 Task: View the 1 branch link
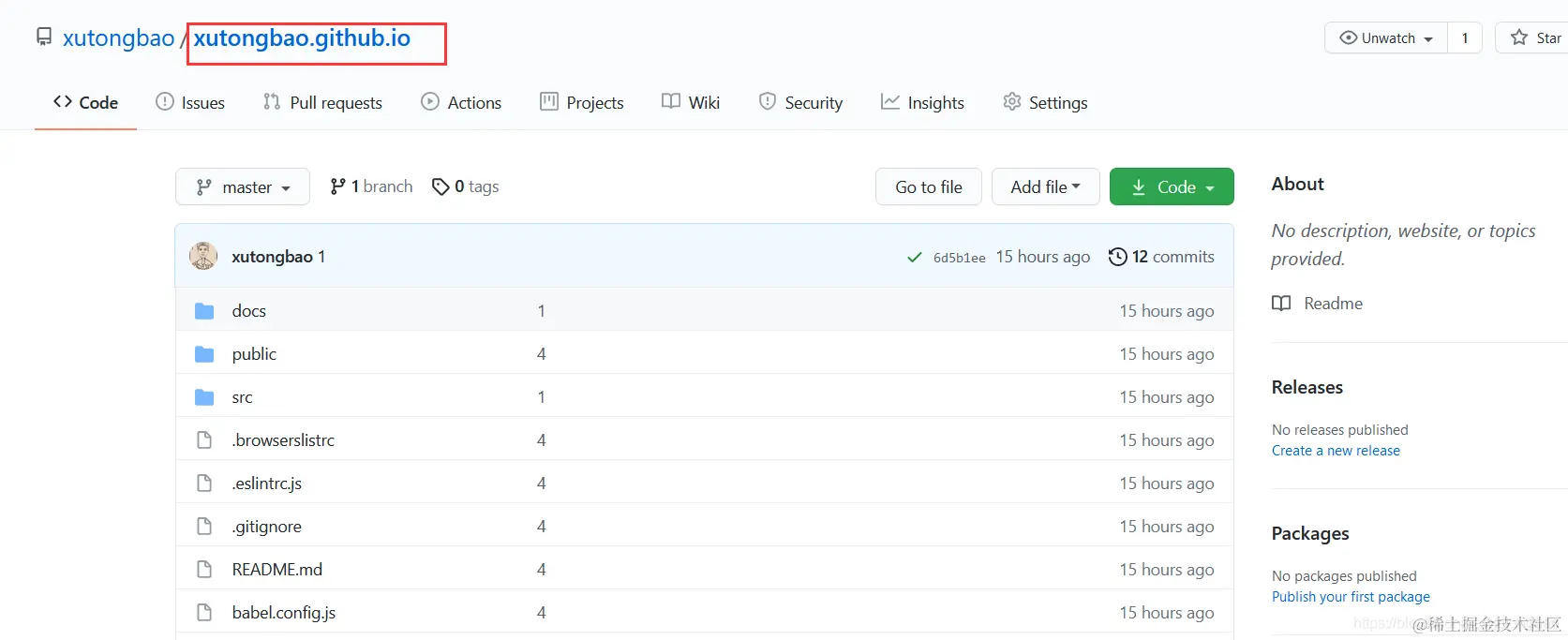tap(371, 186)
